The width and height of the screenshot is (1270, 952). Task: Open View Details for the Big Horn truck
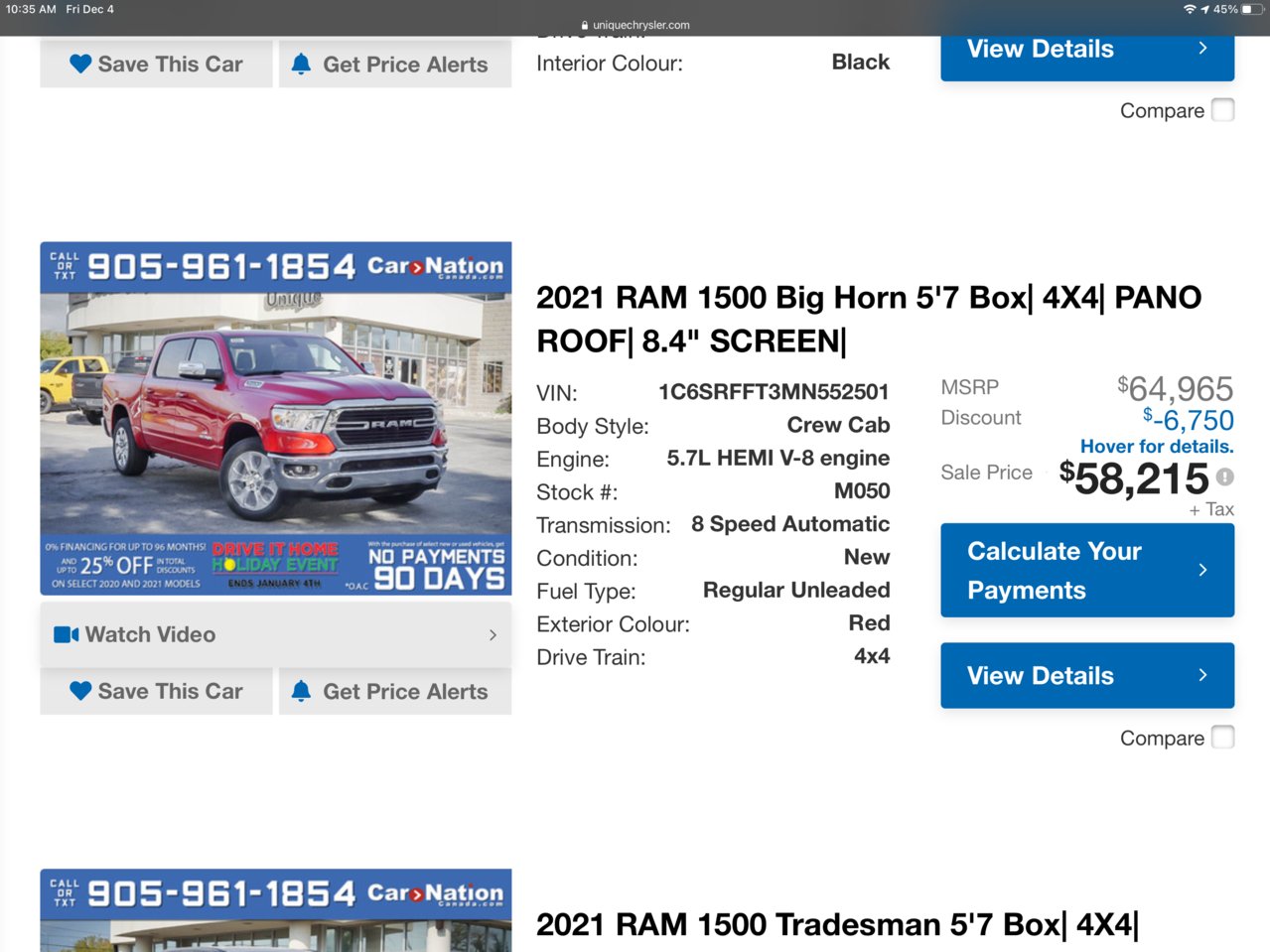point(1087,675)
